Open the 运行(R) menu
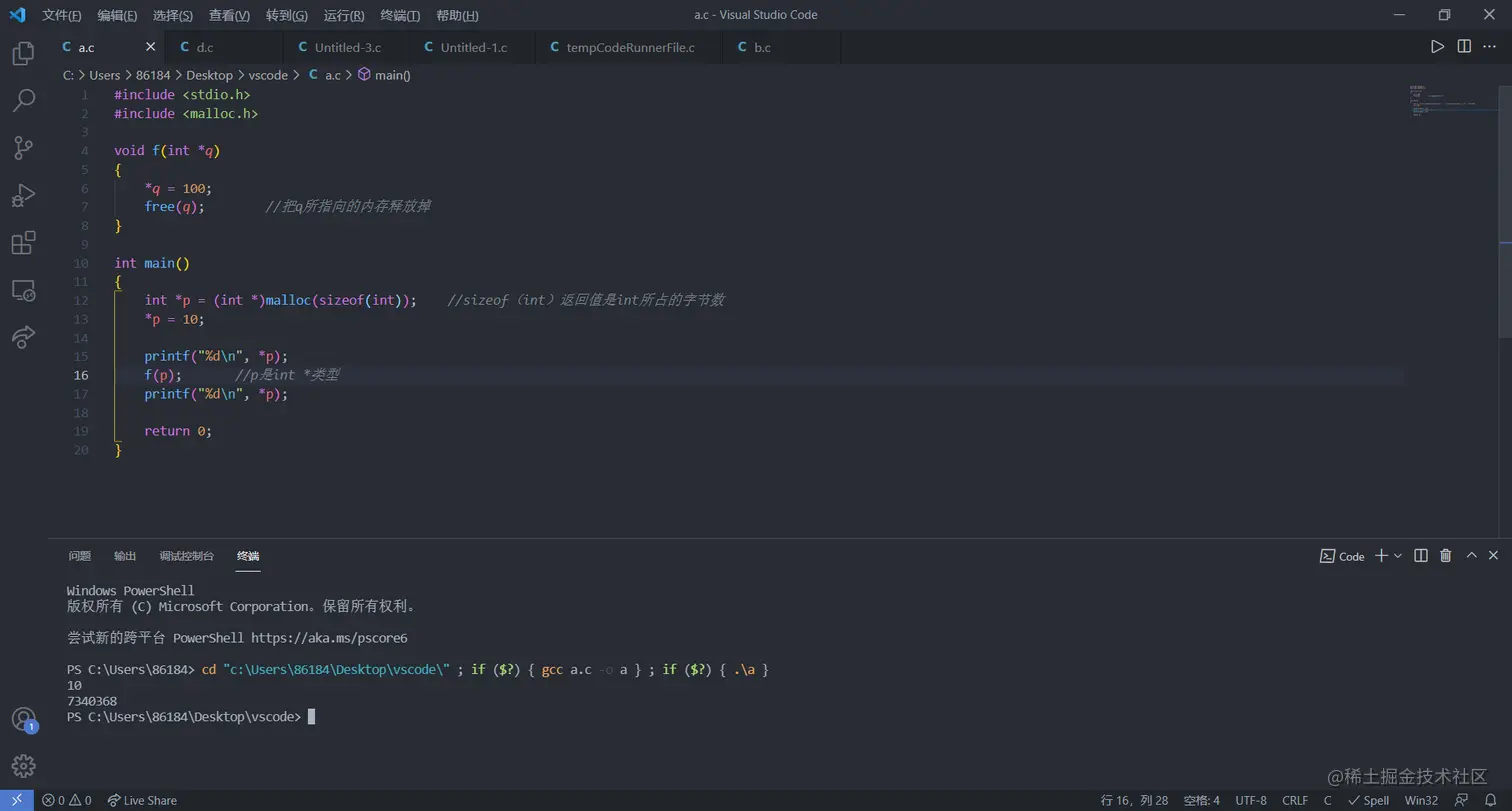This screenshot has height=811, width=1512. pyautogui.click(x=344, y=15)
